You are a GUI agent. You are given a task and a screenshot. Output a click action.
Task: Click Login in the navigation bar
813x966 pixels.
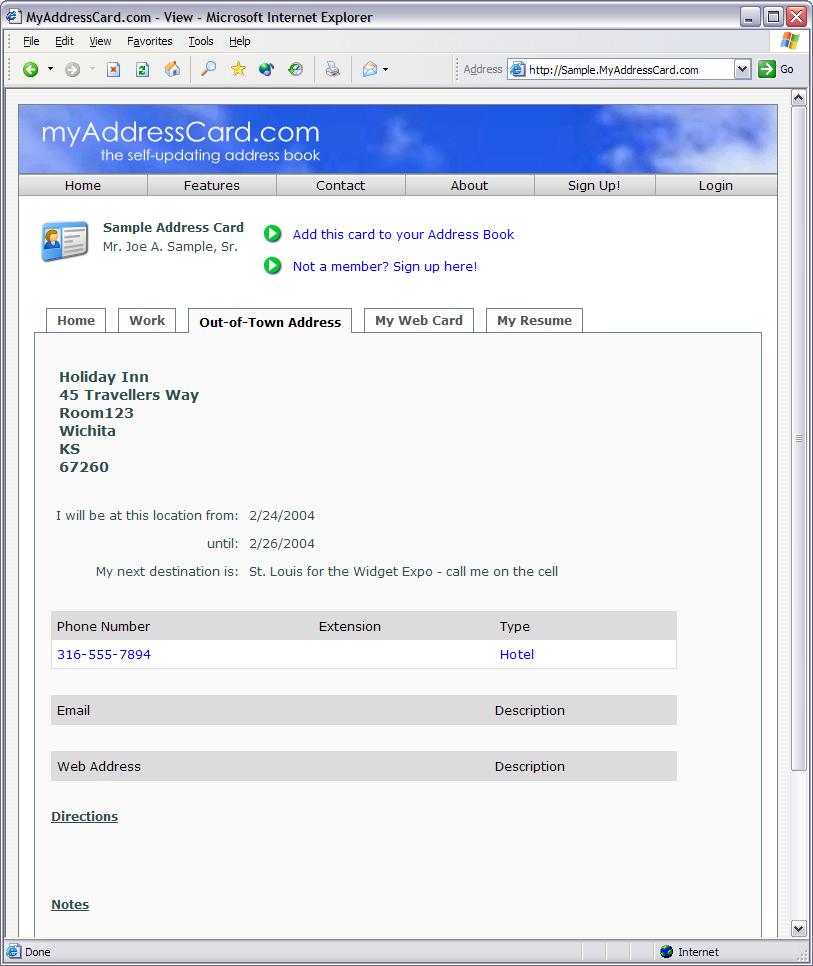coord(716,185)
